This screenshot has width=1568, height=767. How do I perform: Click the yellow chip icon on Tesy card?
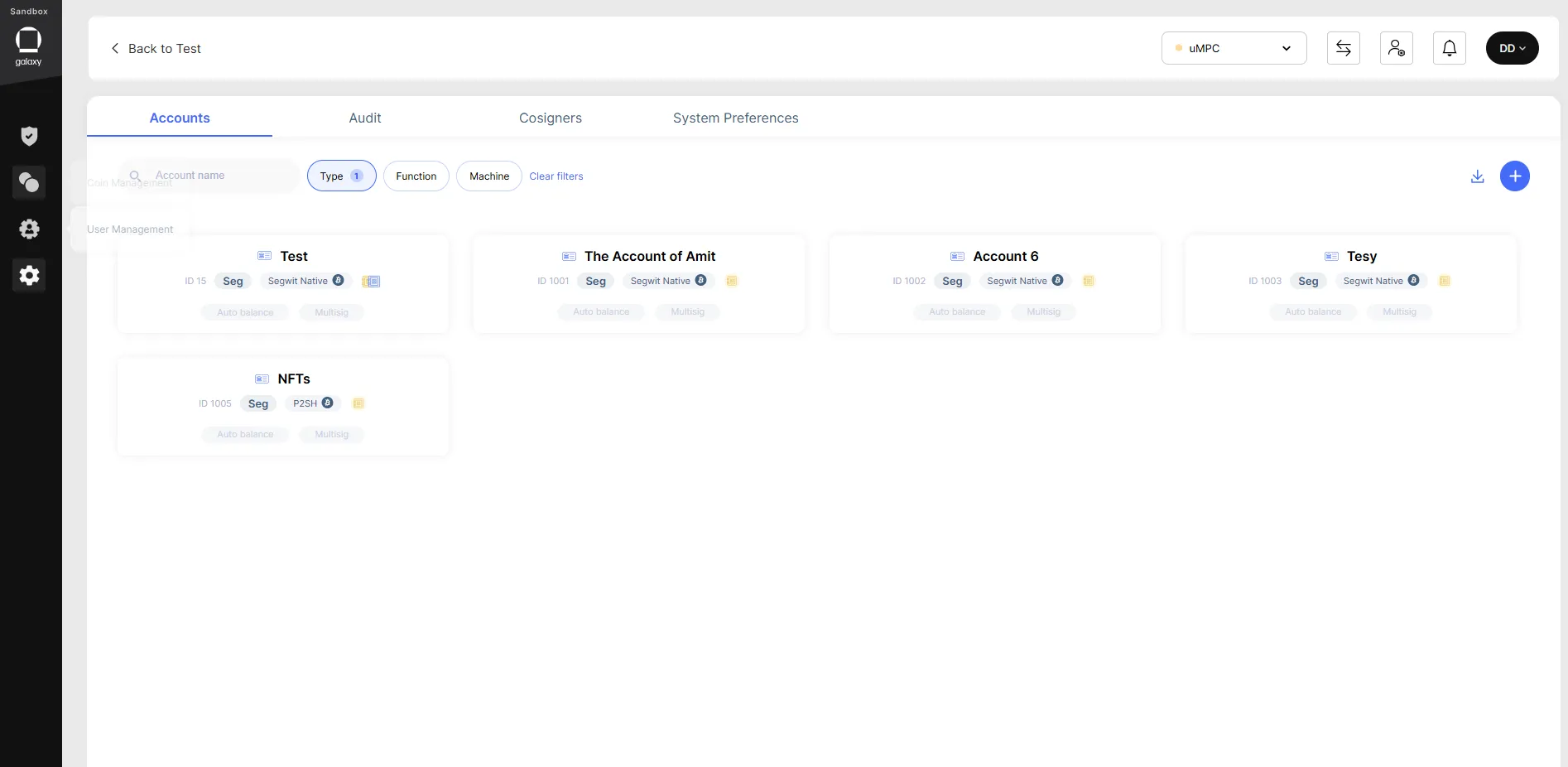(x=1445, y=281)
